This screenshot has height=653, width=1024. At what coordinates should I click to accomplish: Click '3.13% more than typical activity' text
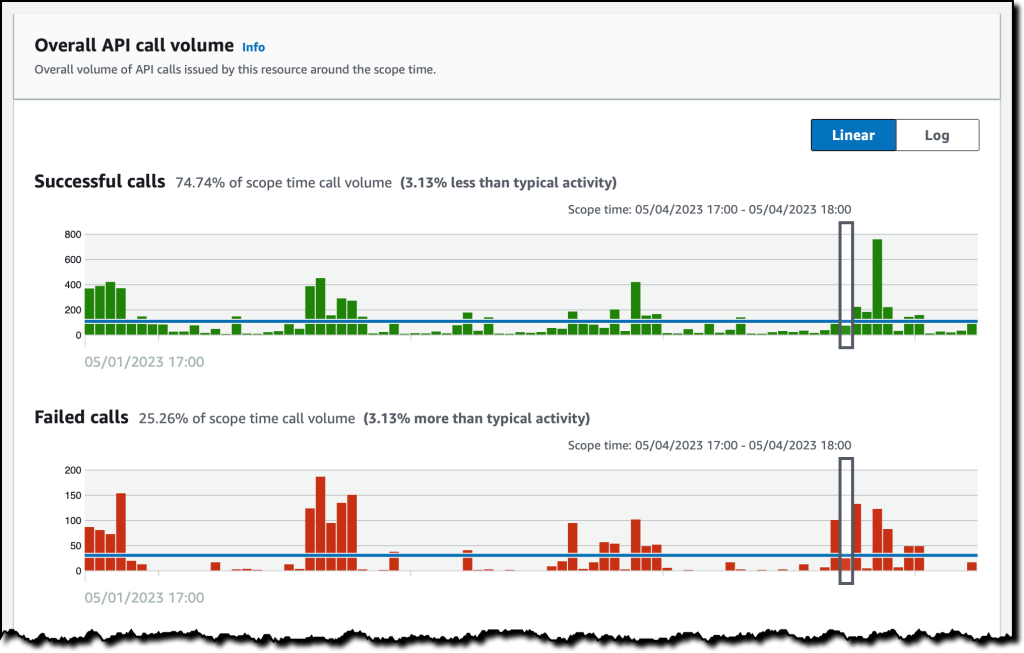click(x=476, y=418)
